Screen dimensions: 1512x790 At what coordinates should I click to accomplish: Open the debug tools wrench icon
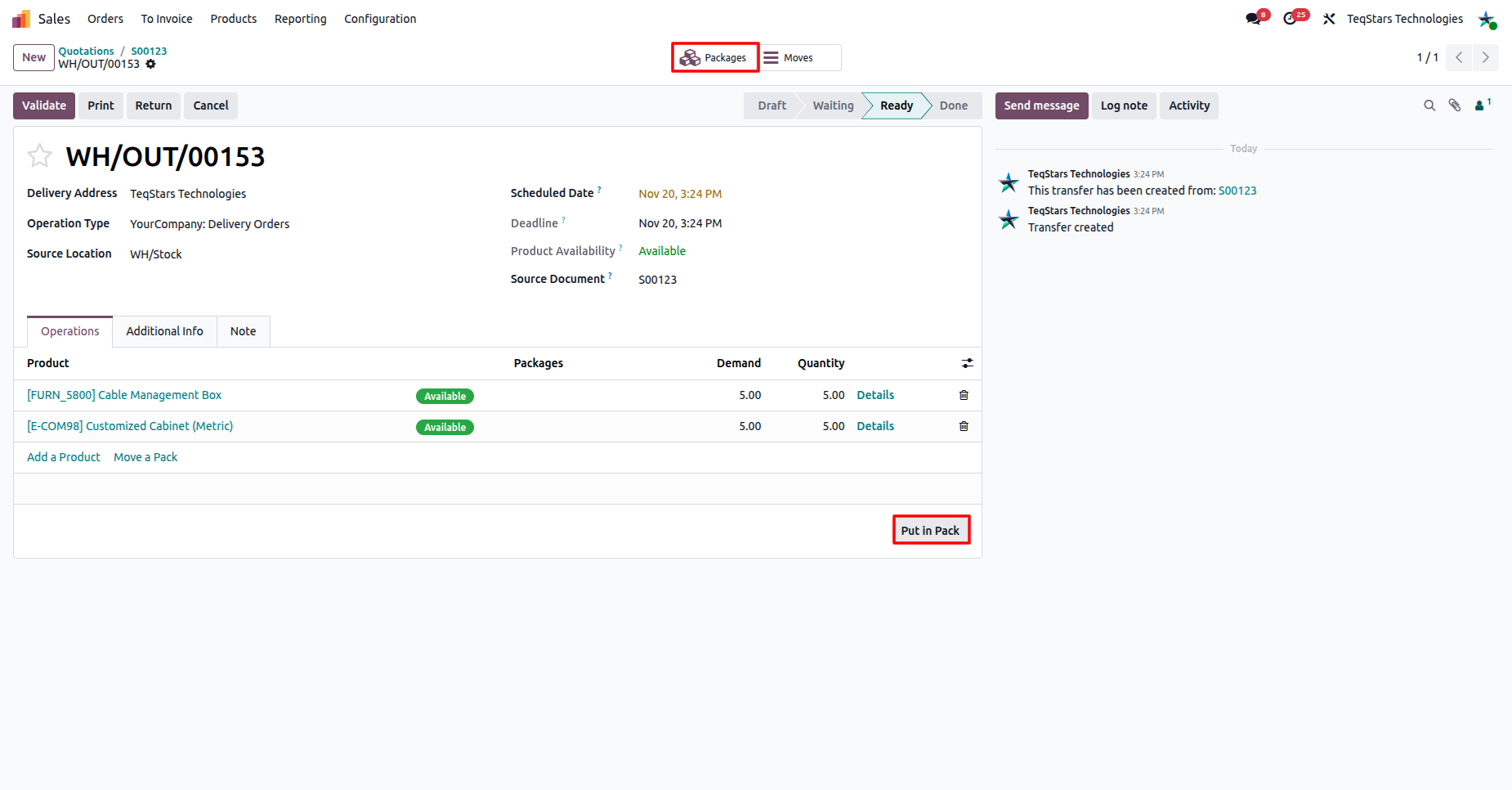pyautogui.click(x=1329, y=19)
